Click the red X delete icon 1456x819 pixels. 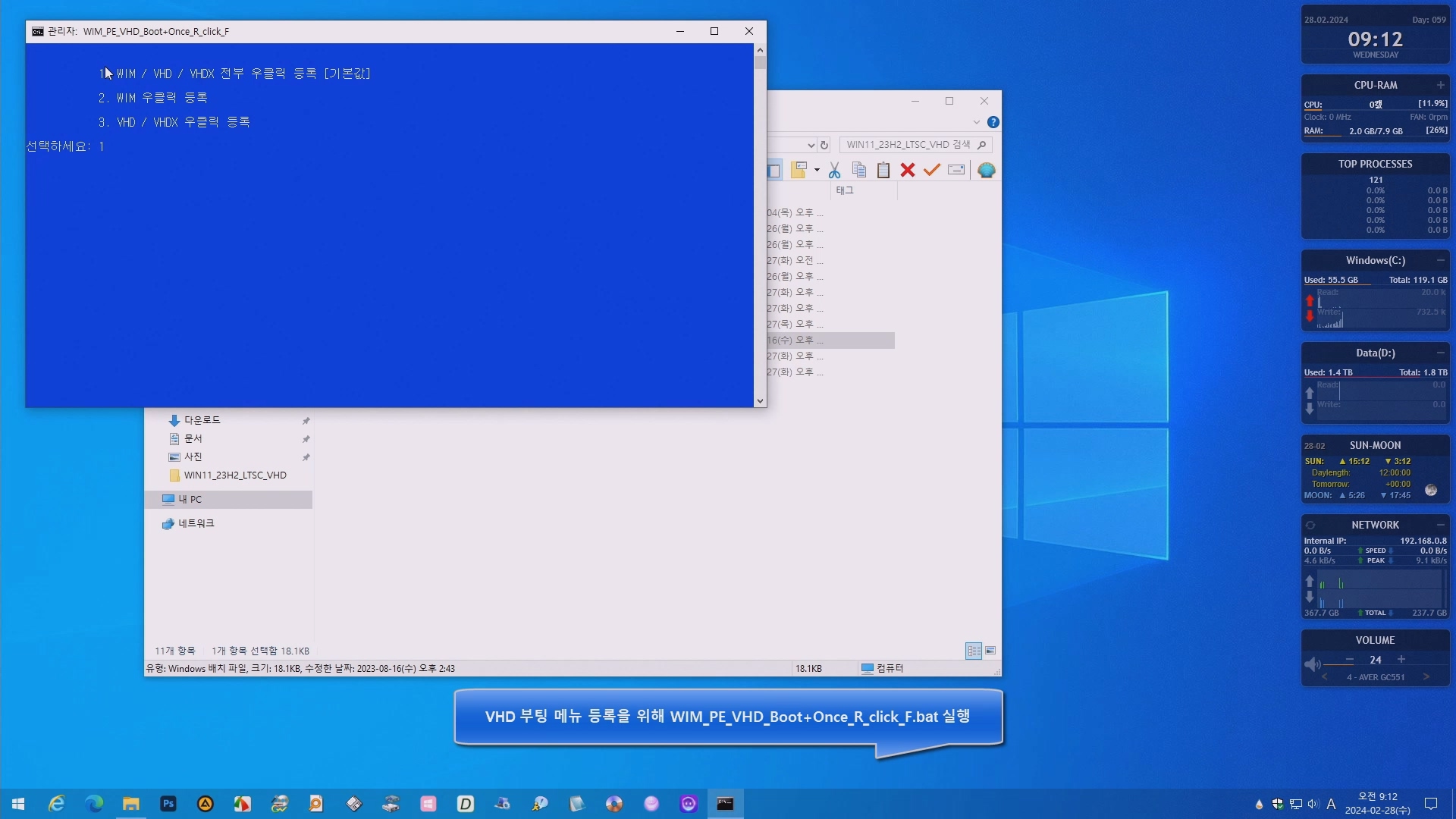pyautogui.click(x=907, y=170)
